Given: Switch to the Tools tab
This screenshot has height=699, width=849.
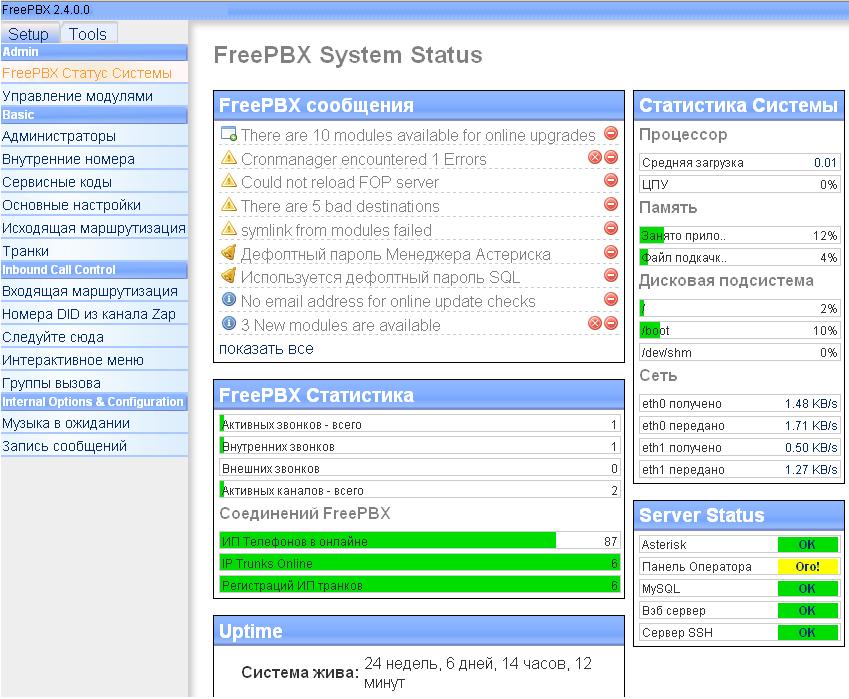Looking at the screenshot, I should tap(88, 34).
